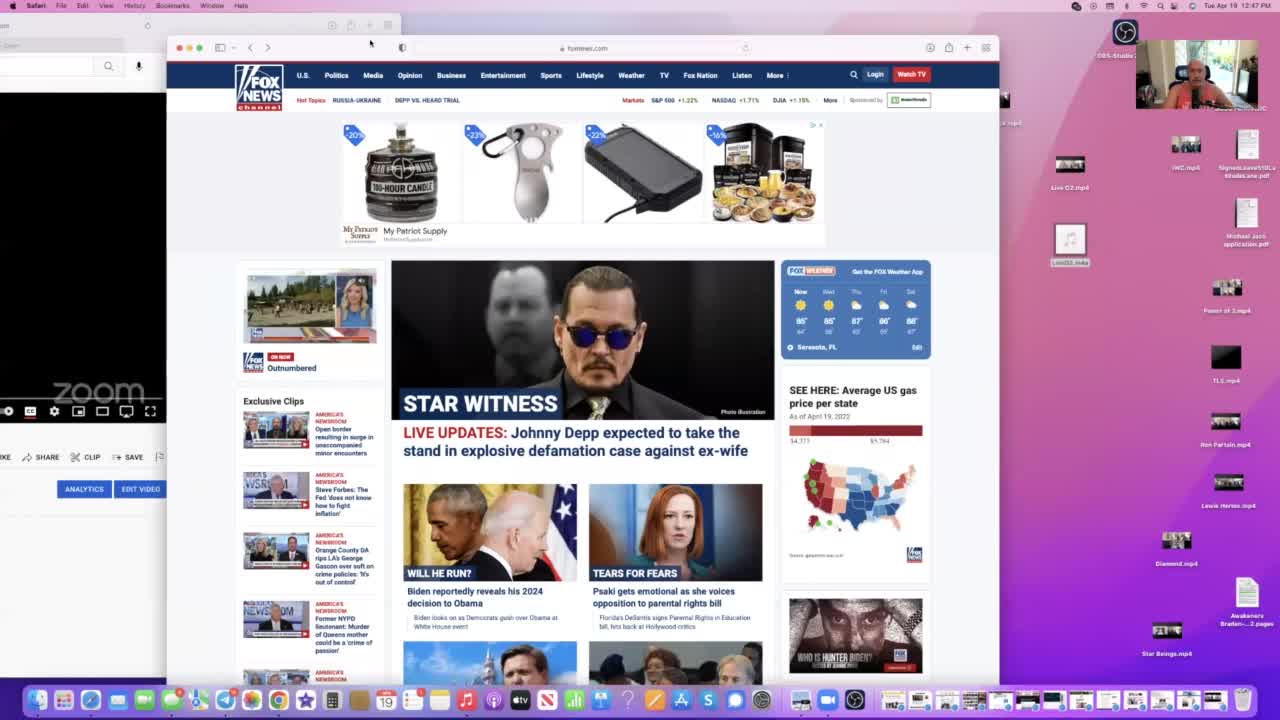Open the Business section
The height and width of the screenshot is (720, 1280).
point(451,75)
